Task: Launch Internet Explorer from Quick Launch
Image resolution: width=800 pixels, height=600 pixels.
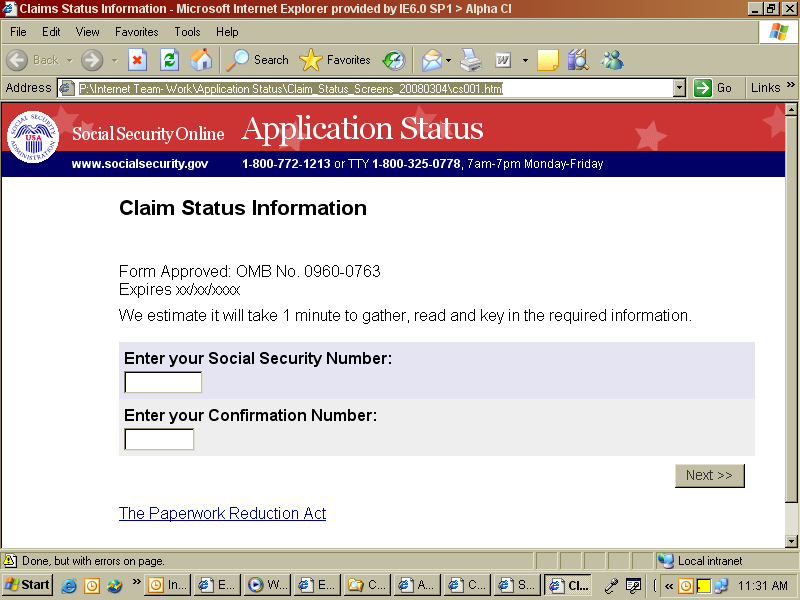Action: [x=69, y=585]
